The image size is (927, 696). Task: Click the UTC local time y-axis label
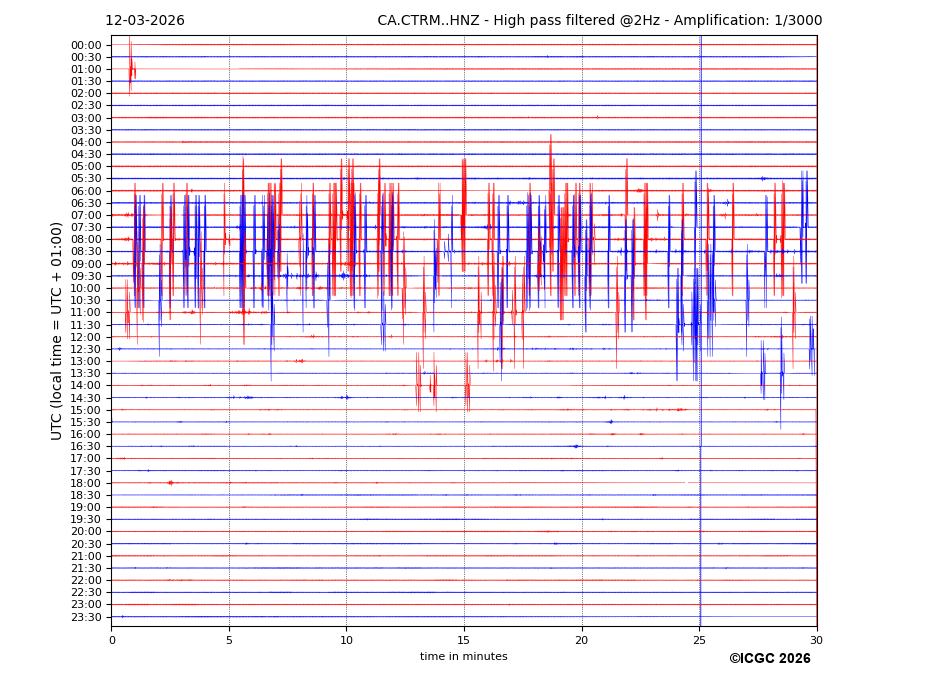pos(57,330)
